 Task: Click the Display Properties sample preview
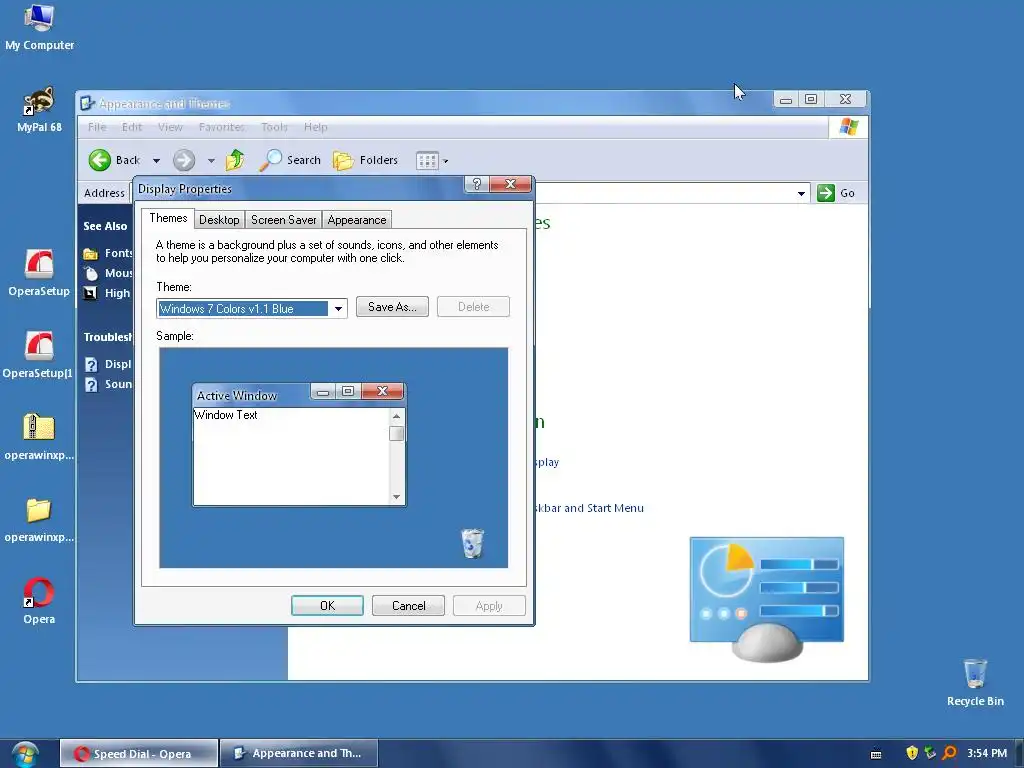coord(334,458)
